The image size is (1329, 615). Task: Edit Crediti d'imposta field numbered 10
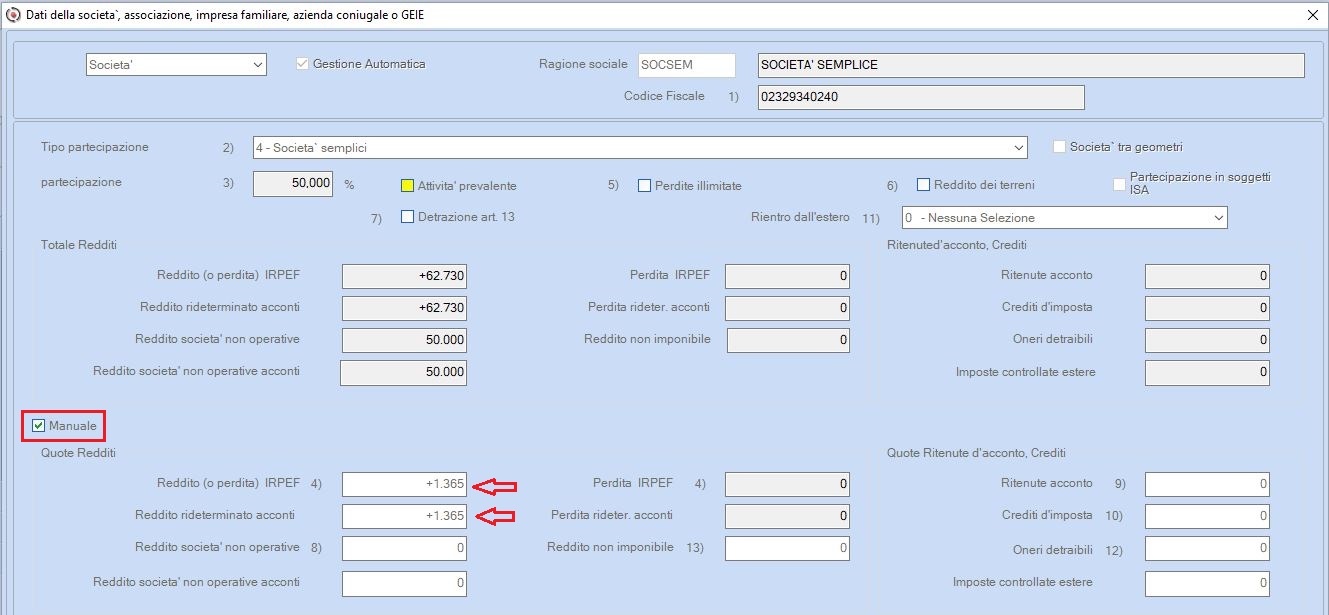click(1207, 516)
